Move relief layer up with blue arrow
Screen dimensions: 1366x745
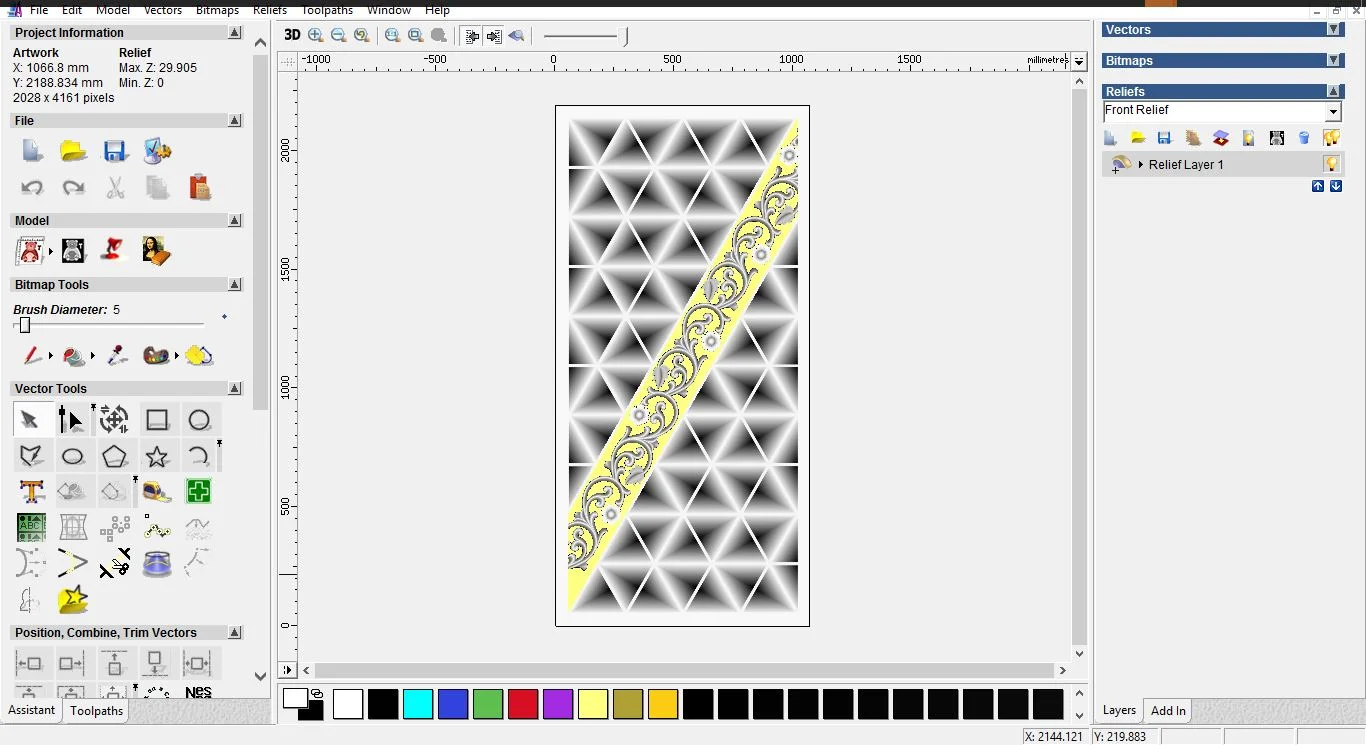[x=1317, y=187]
